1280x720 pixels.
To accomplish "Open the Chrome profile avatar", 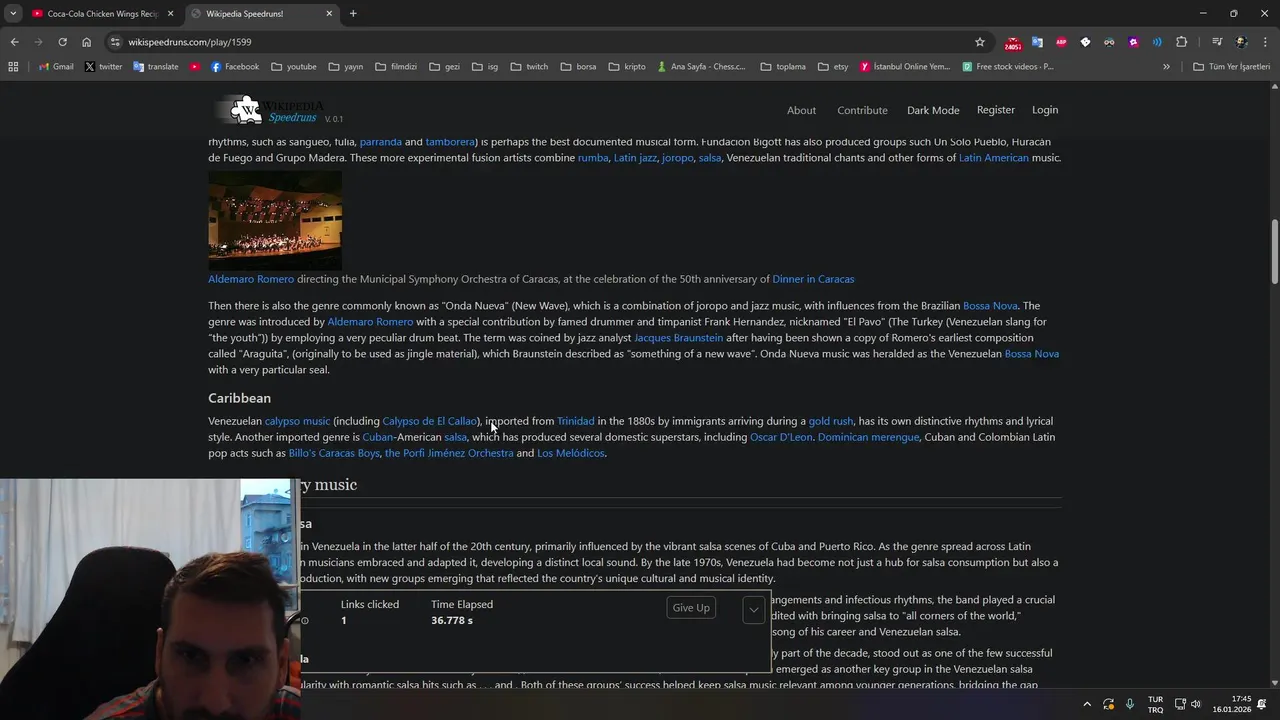I will point(1241,42).
